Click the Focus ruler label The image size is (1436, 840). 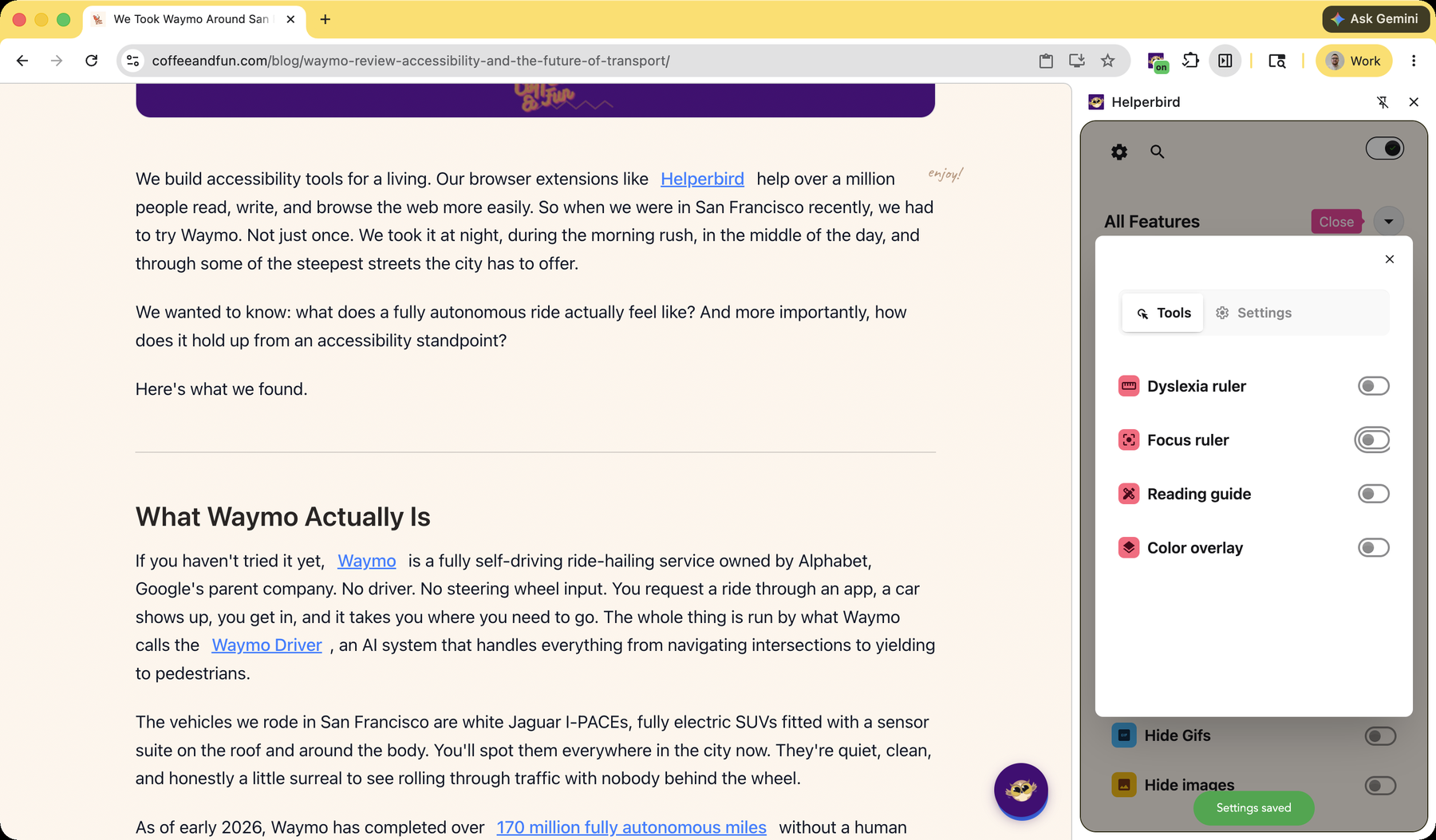(x=1188, y=440)
